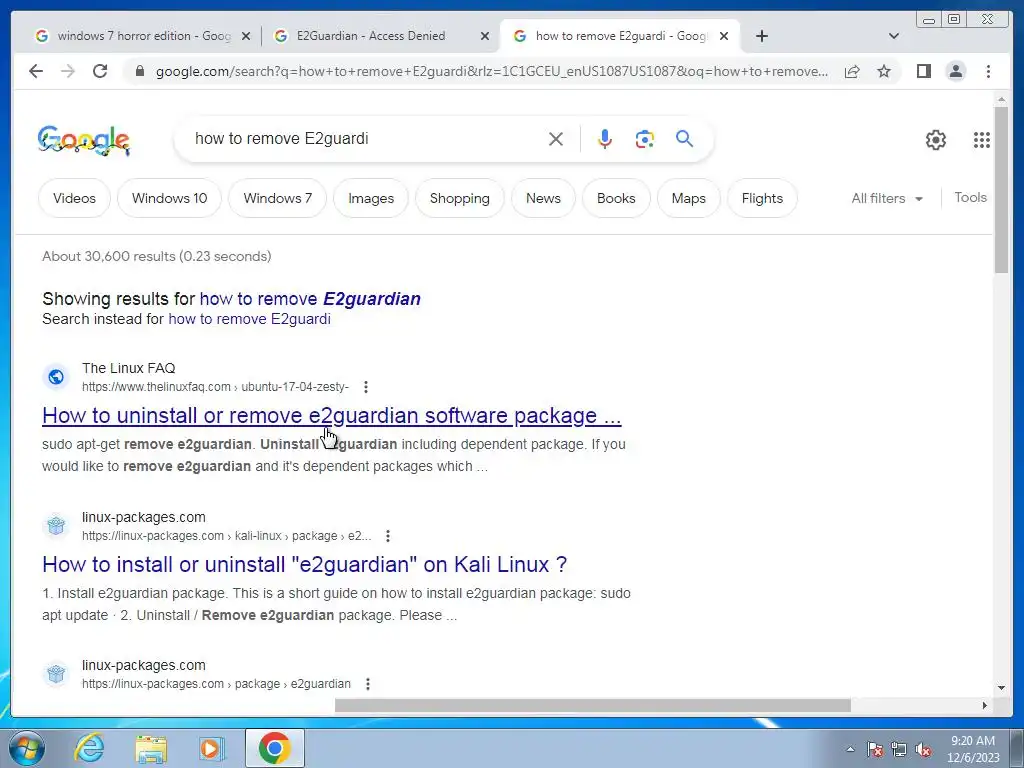Image resolution: width=1024 pixels, height=768 pixels.
Task: Close the E2Guardian Access Denied tab
Action: 485,37
